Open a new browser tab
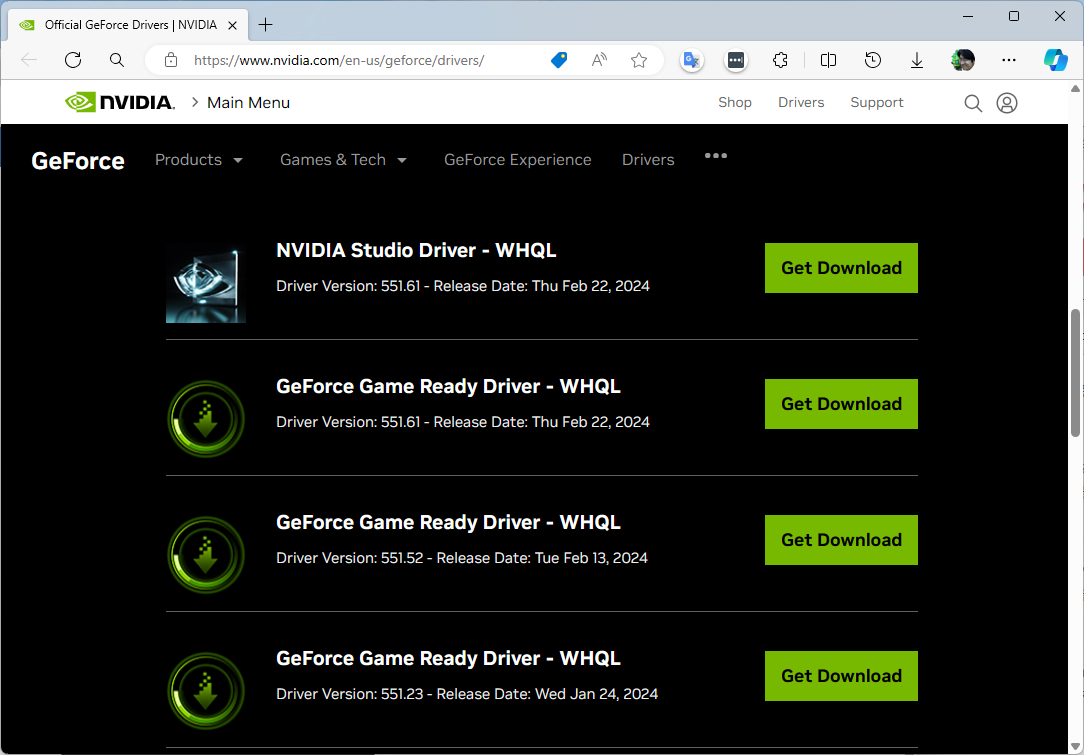This screenshot has height=755, width=1084. tap(265, 25)
